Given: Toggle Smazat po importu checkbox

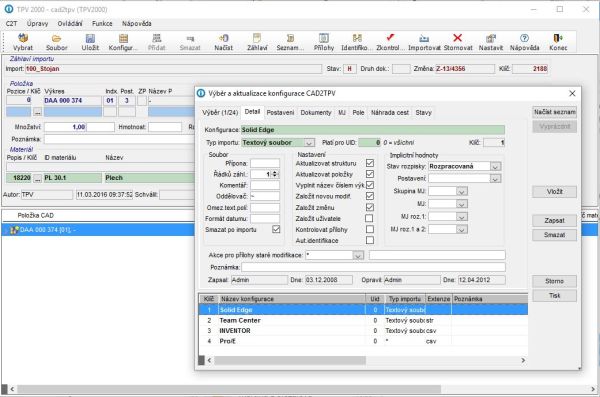Looking at the screenshot, I should 276,229.
